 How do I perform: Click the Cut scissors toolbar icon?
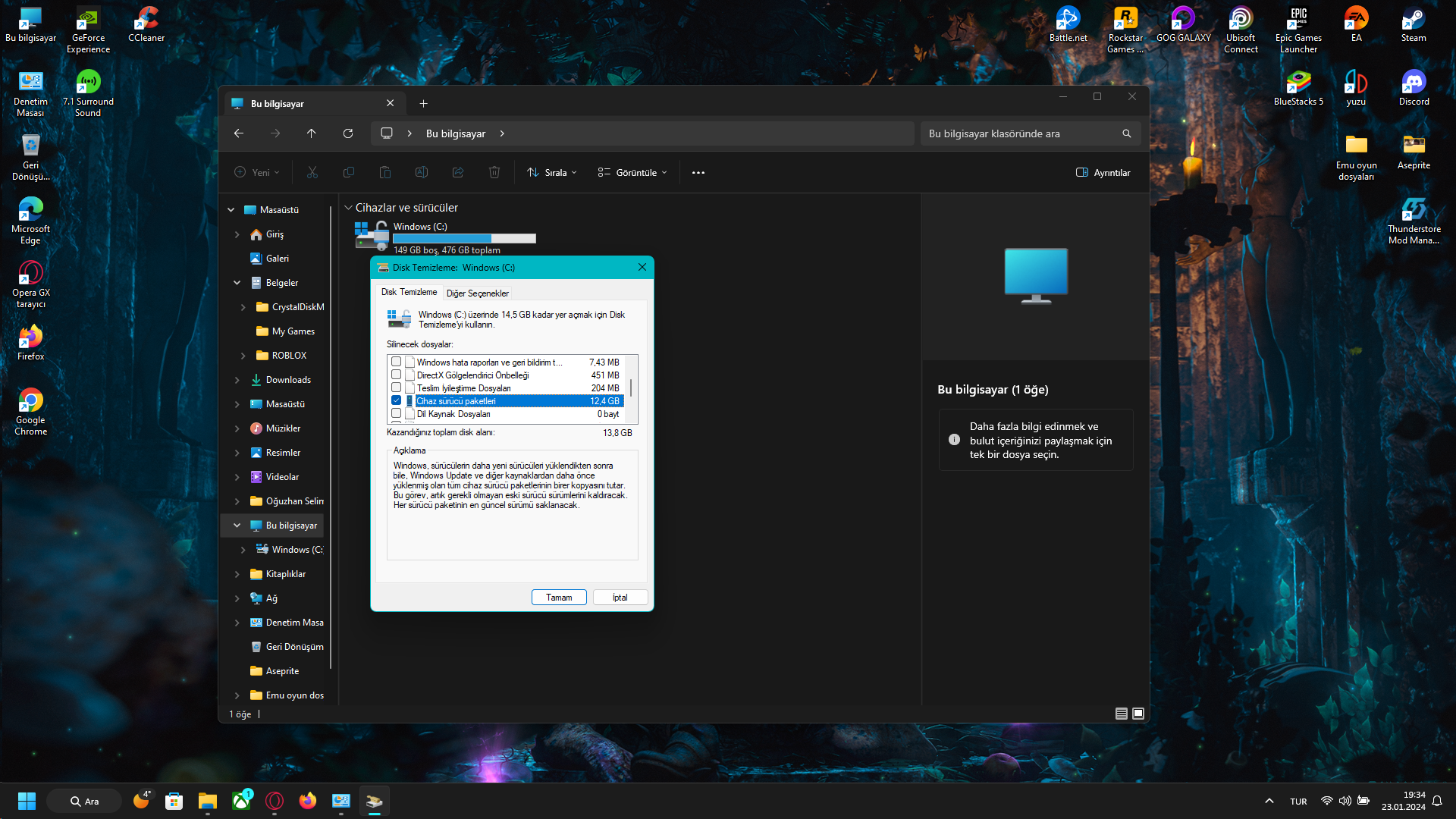click(312, 173)
